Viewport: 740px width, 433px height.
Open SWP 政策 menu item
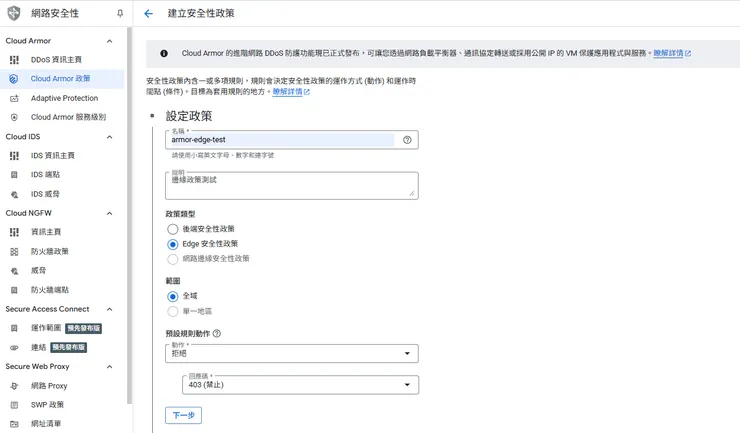pyautogui.click(x=62, y=405)
